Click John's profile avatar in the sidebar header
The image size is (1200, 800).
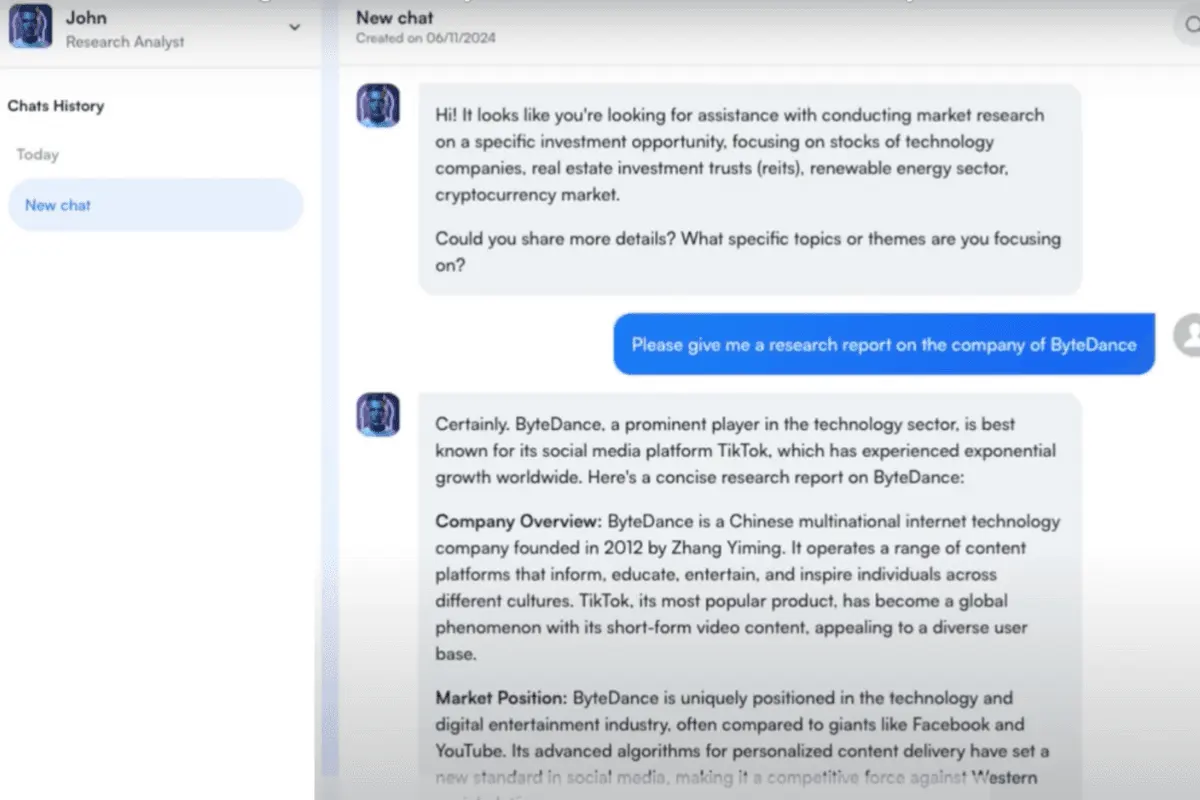(x=30, y=27)
